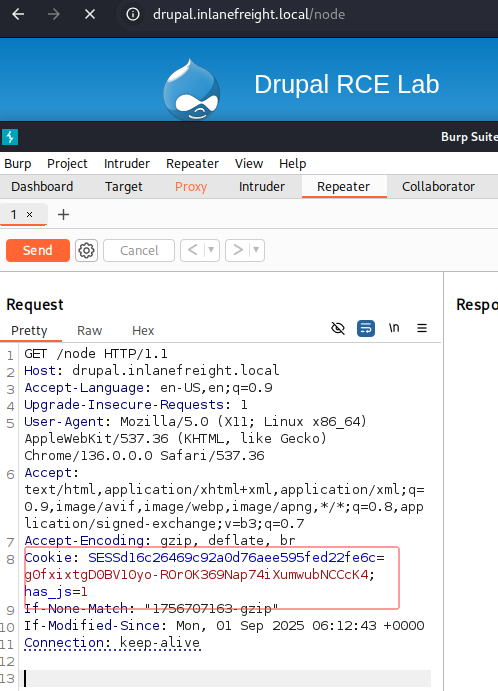Click the If-Modified-Since header line

pos(224,625)
